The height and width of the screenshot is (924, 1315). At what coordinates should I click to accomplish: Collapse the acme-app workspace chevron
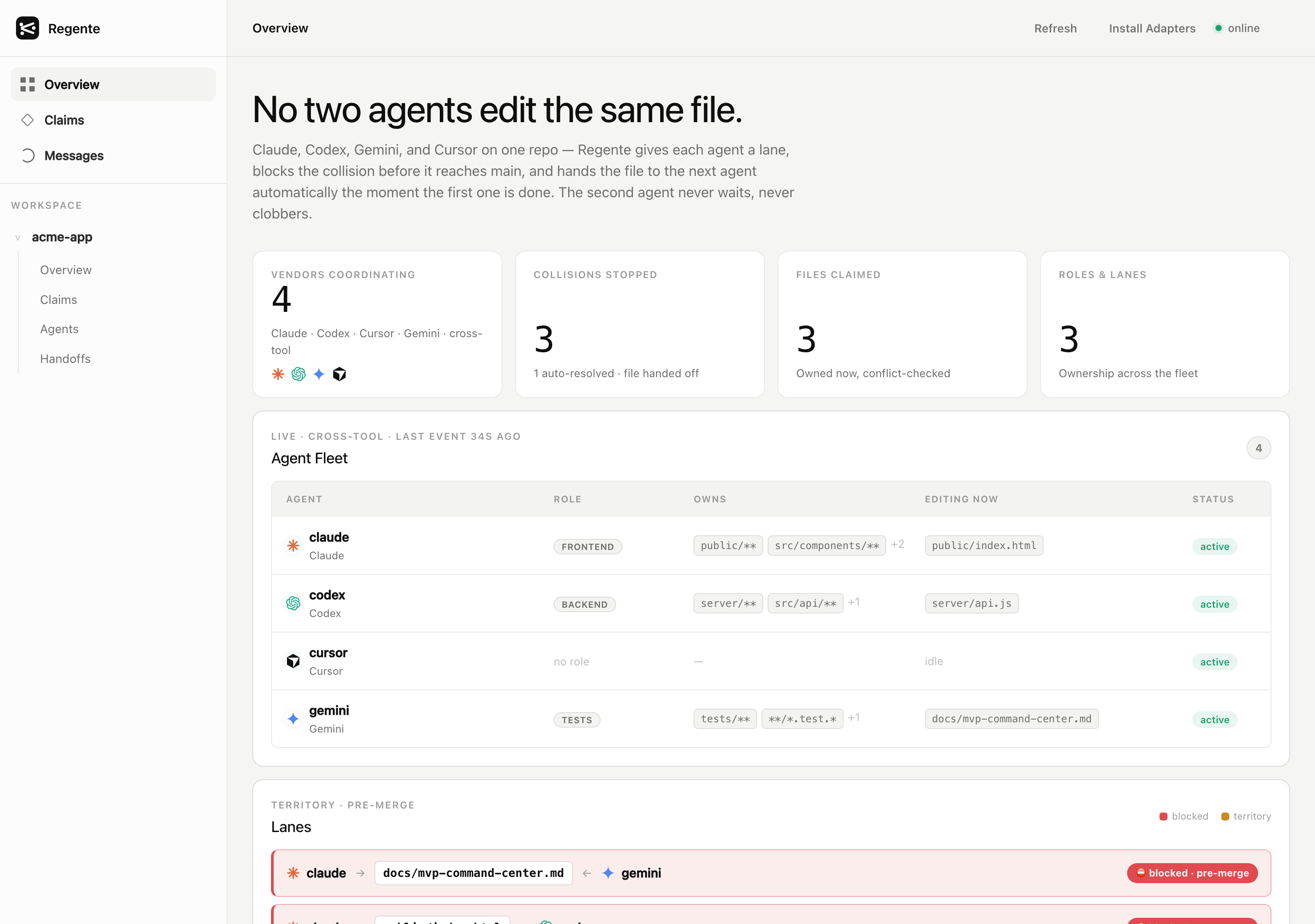click(x=18, y=237)
